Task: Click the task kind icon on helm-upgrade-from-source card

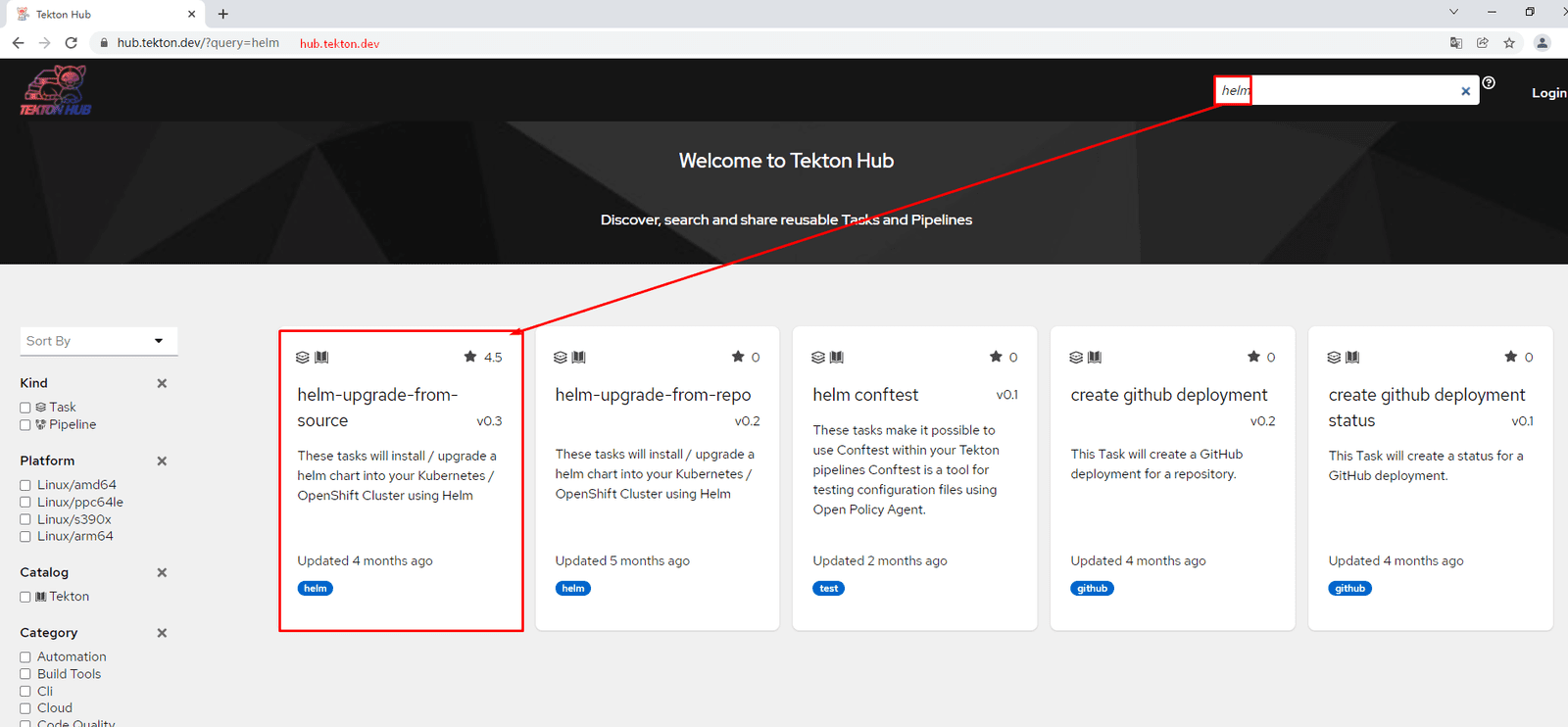Action: (303, 358)
